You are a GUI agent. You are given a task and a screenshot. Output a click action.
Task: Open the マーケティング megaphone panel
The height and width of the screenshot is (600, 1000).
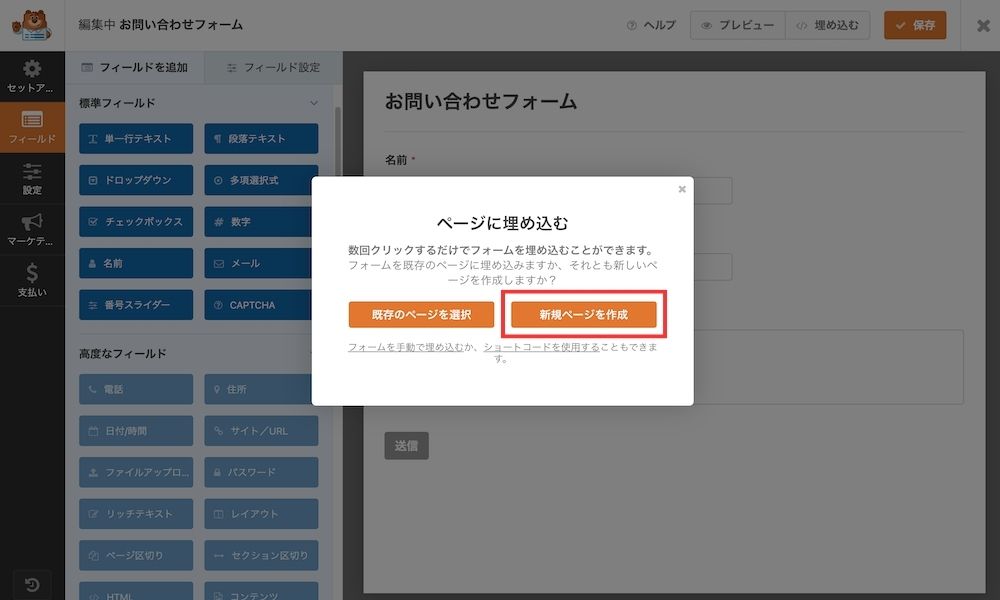point(32,230)
